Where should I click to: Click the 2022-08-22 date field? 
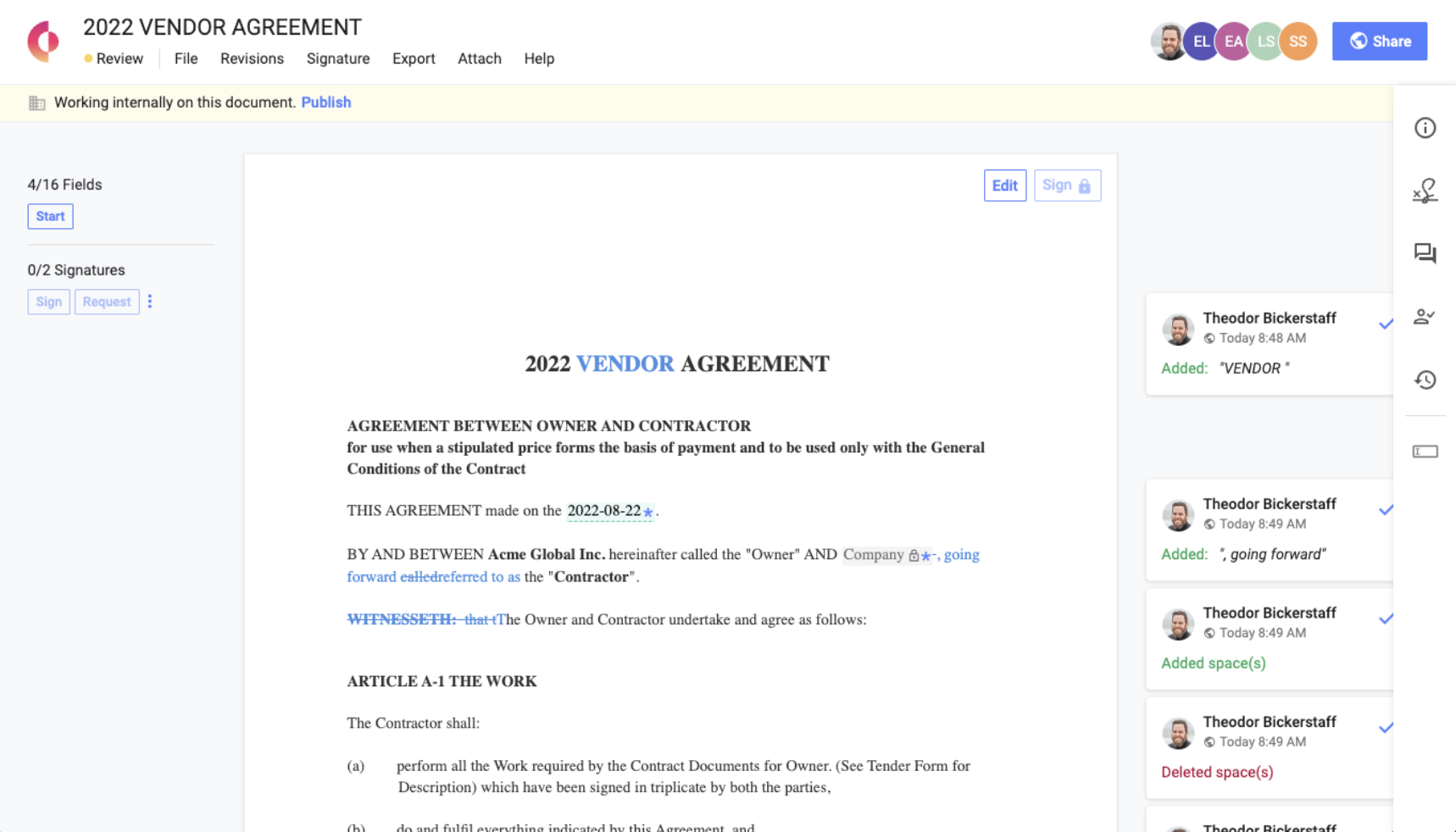pos(604,511)
